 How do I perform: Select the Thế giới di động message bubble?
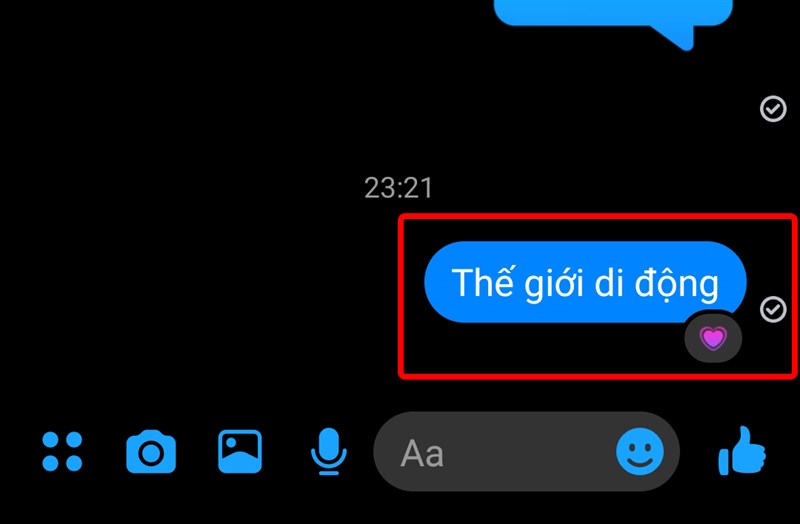click(x=585, y=282)
